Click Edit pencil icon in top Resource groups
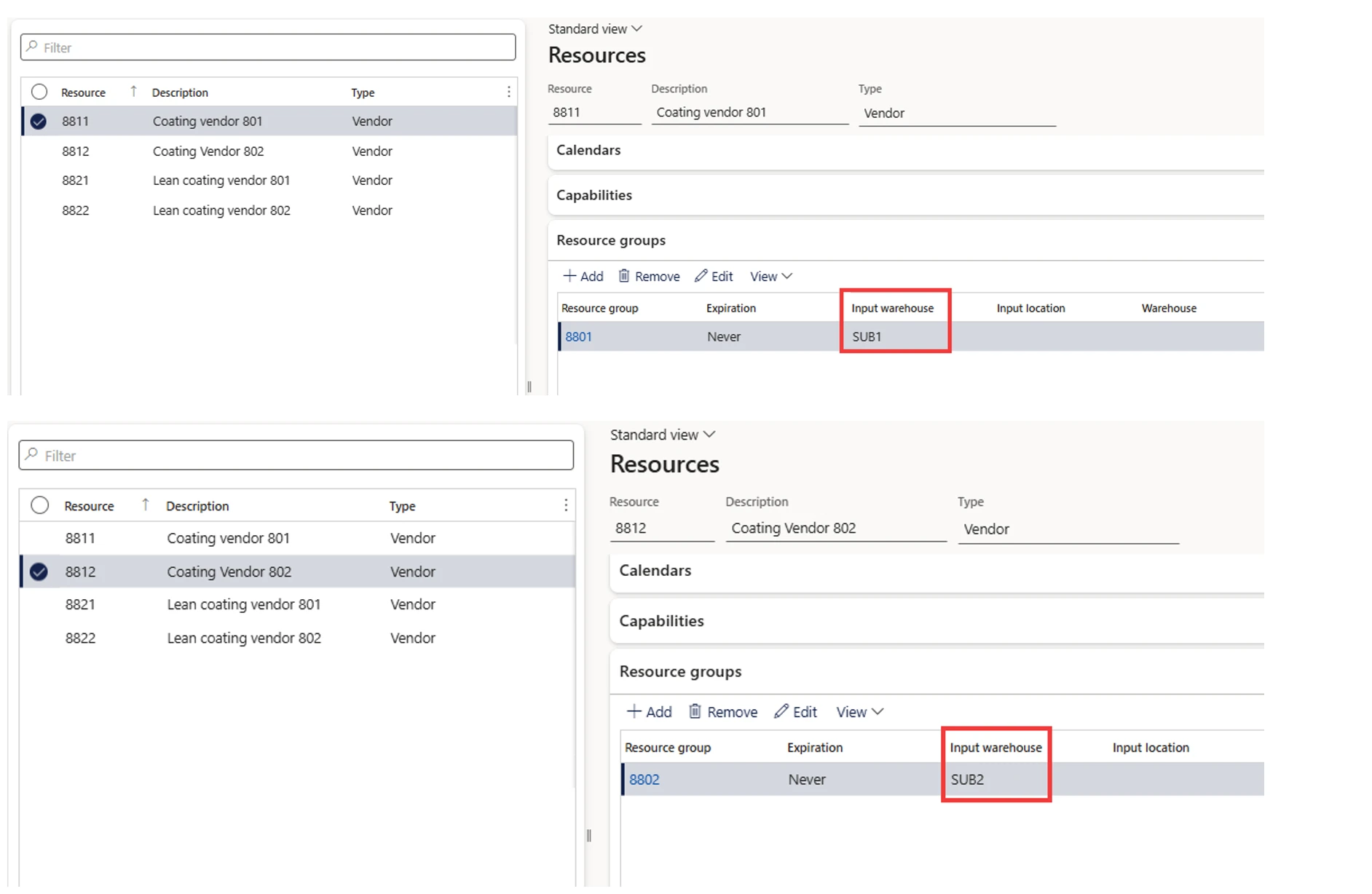The width and height of the screenshot is (1372, 894). pos(701,276)
